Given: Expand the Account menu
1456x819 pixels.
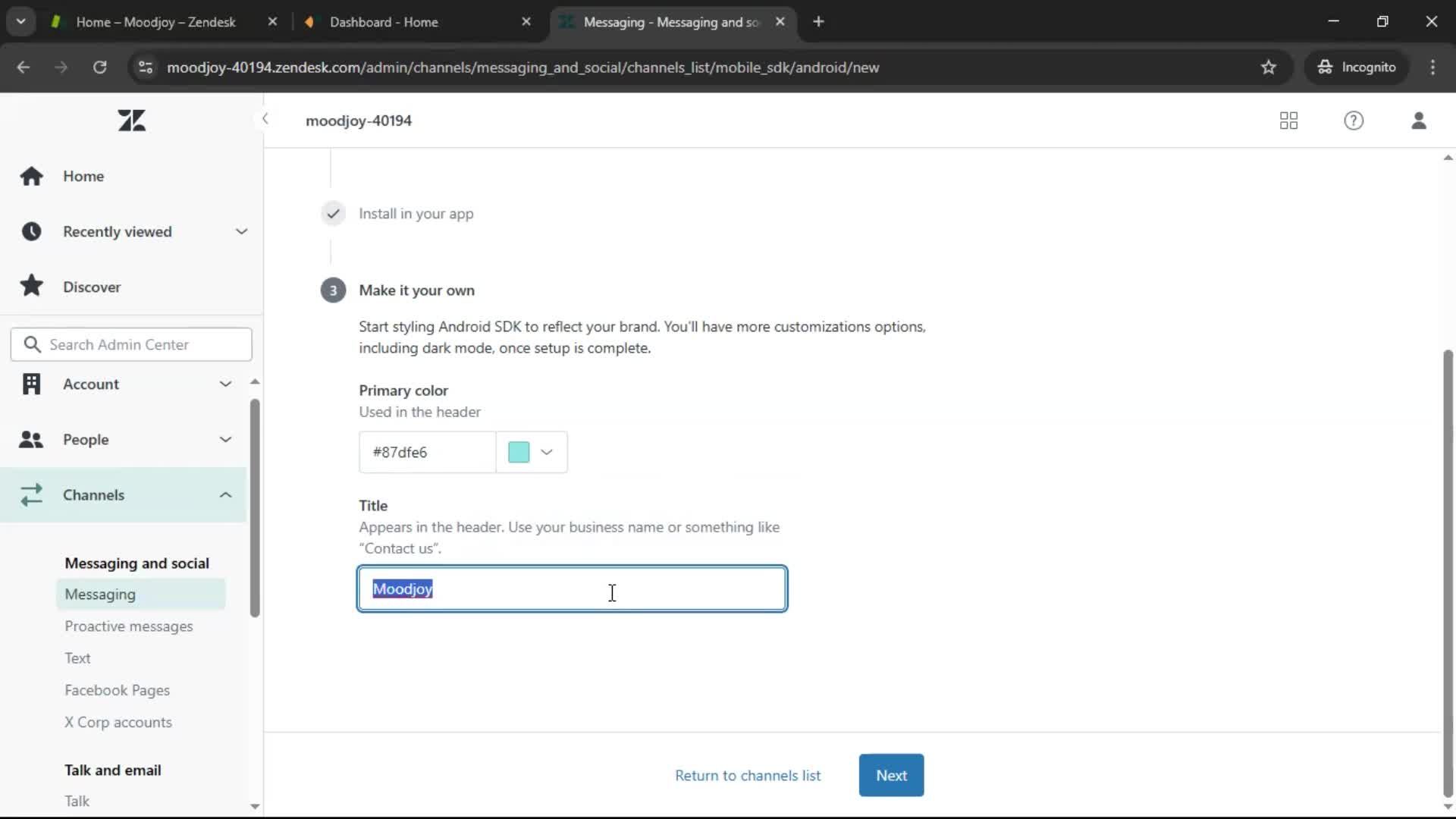Looking at the screenshot, I should 124,384.
